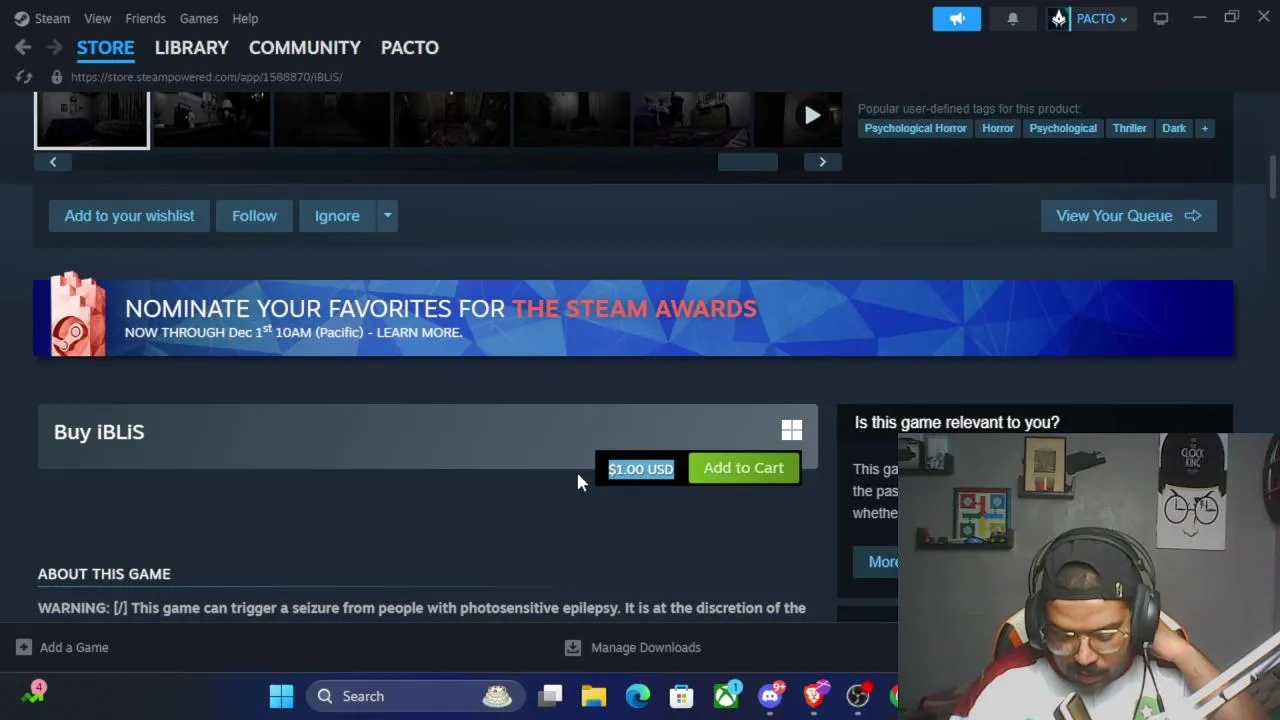Open OBS Studio from taskbar

pos(858,696)
